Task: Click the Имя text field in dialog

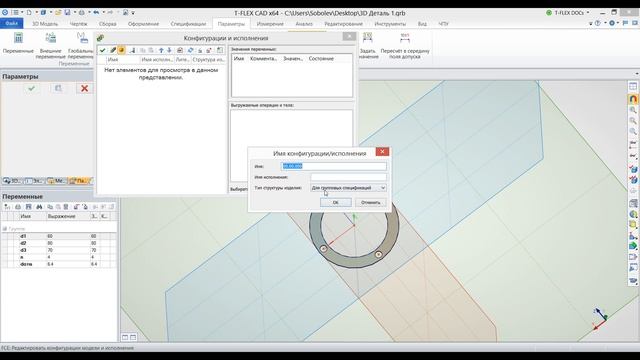Action: pos(334,166)
